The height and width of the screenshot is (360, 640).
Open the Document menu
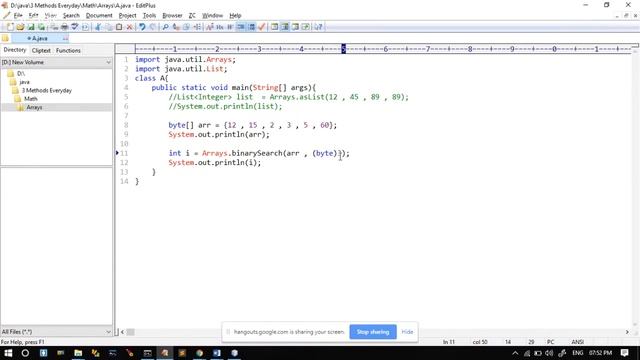99,16
